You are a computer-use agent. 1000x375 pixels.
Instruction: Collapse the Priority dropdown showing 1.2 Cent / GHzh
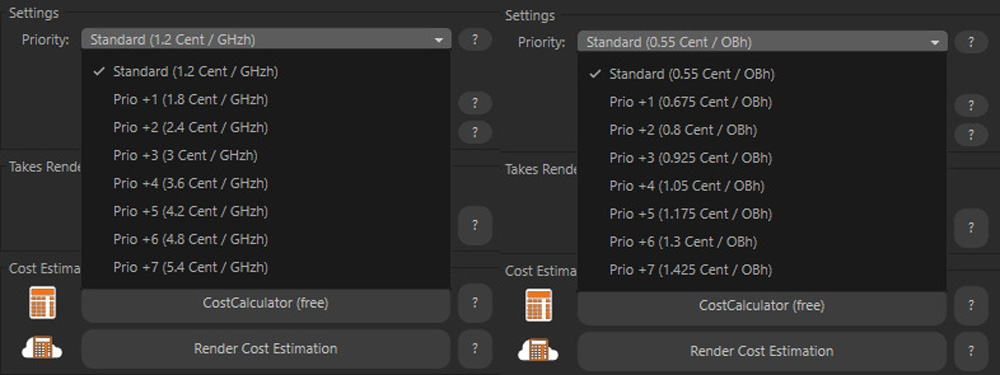point(266,40)
